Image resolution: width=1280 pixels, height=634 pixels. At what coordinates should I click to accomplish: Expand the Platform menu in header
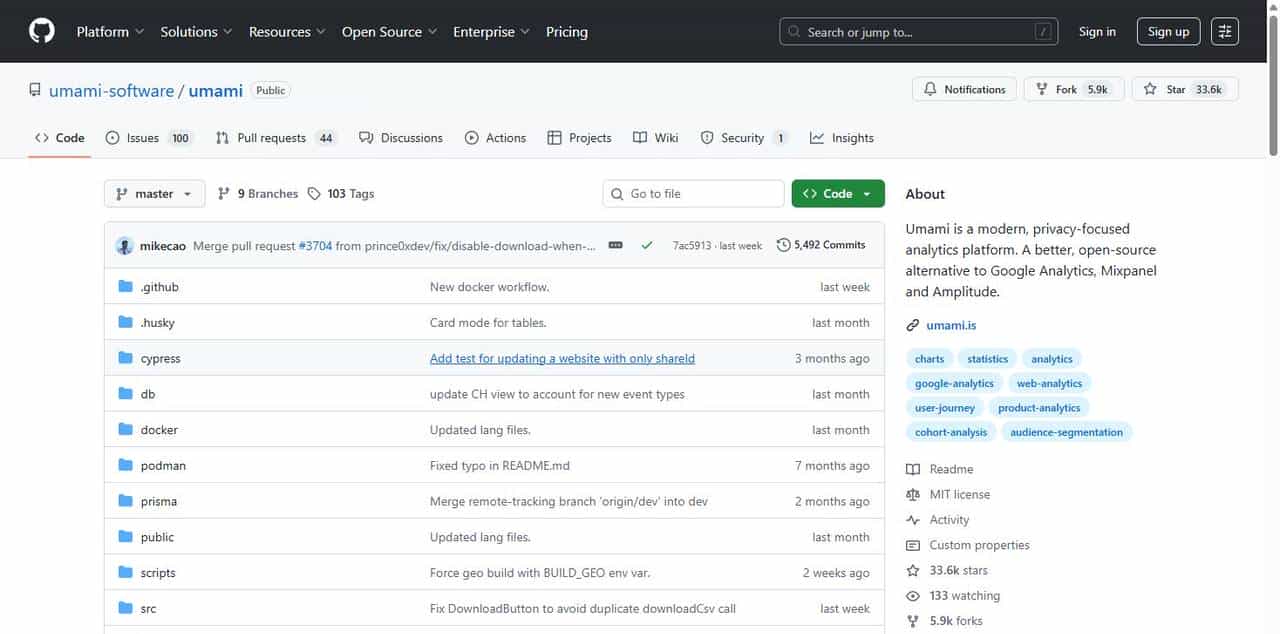click(x=110, y=31)
